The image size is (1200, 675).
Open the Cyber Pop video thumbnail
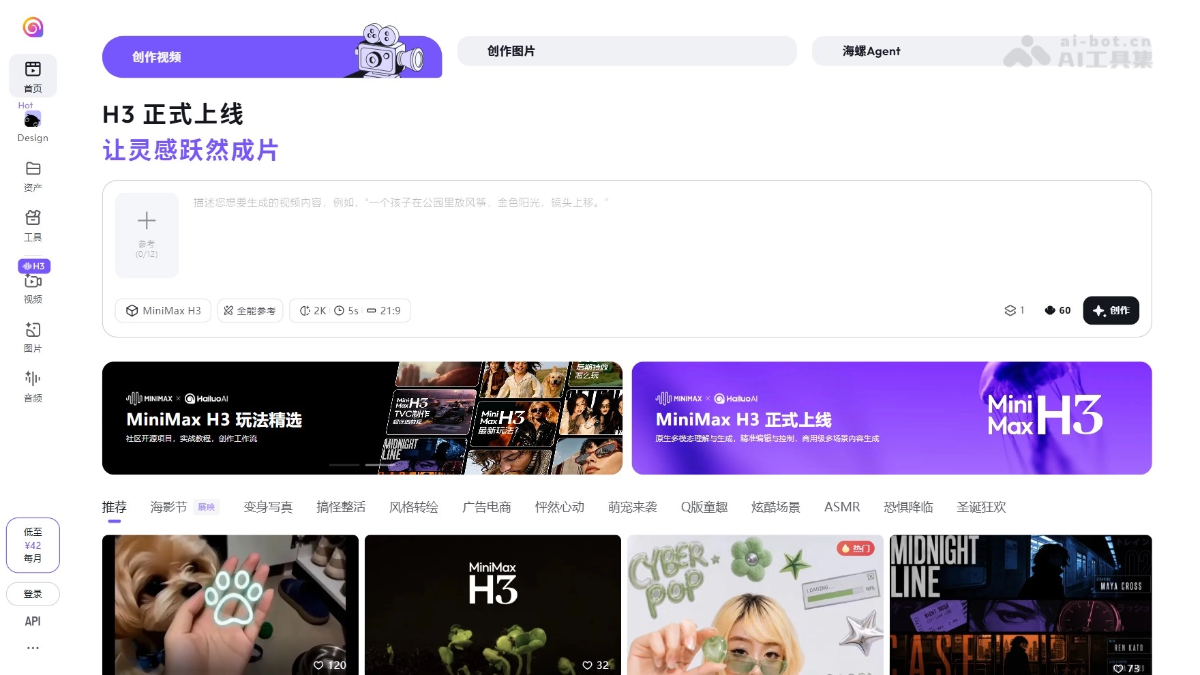tap(755, 605)
